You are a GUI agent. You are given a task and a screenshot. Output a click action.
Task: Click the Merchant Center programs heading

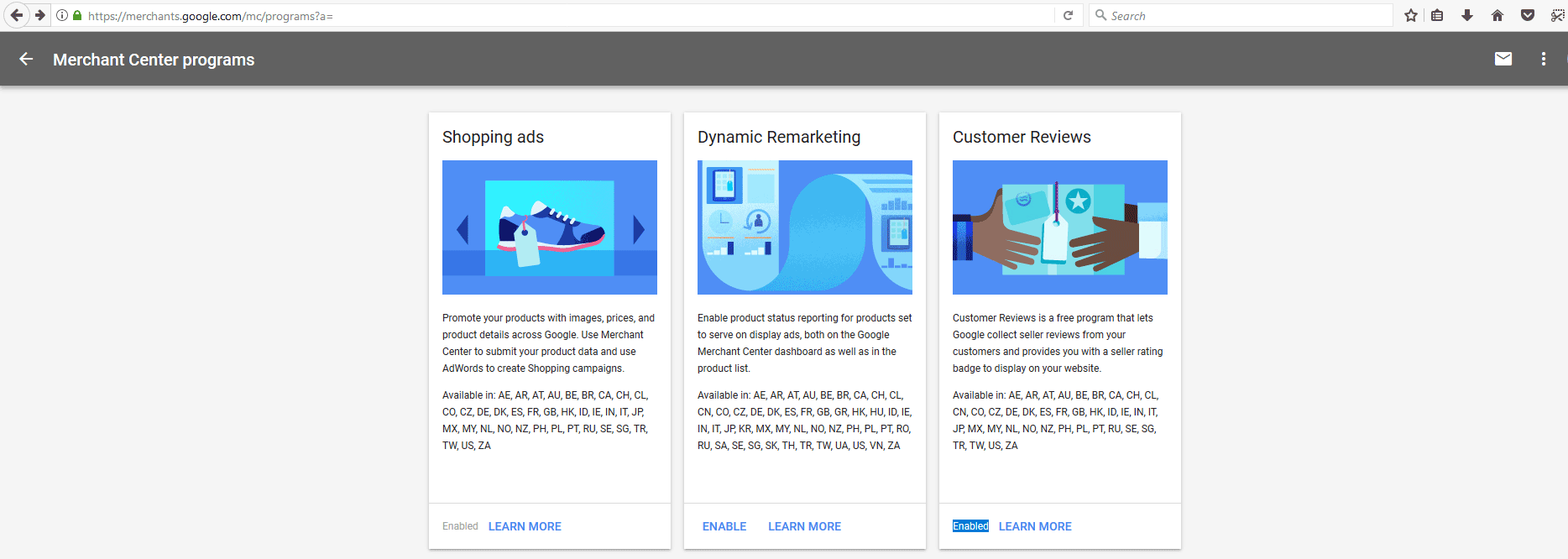coord(154,60)
